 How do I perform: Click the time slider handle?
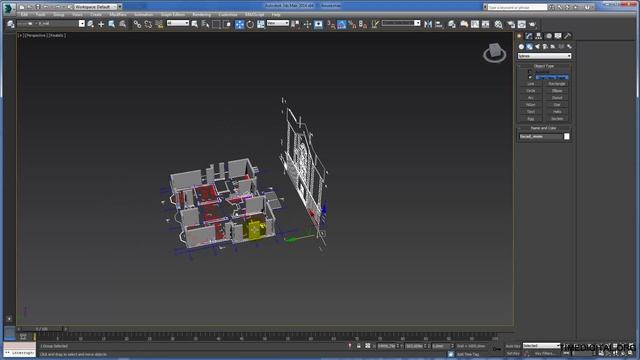[42, 329]
